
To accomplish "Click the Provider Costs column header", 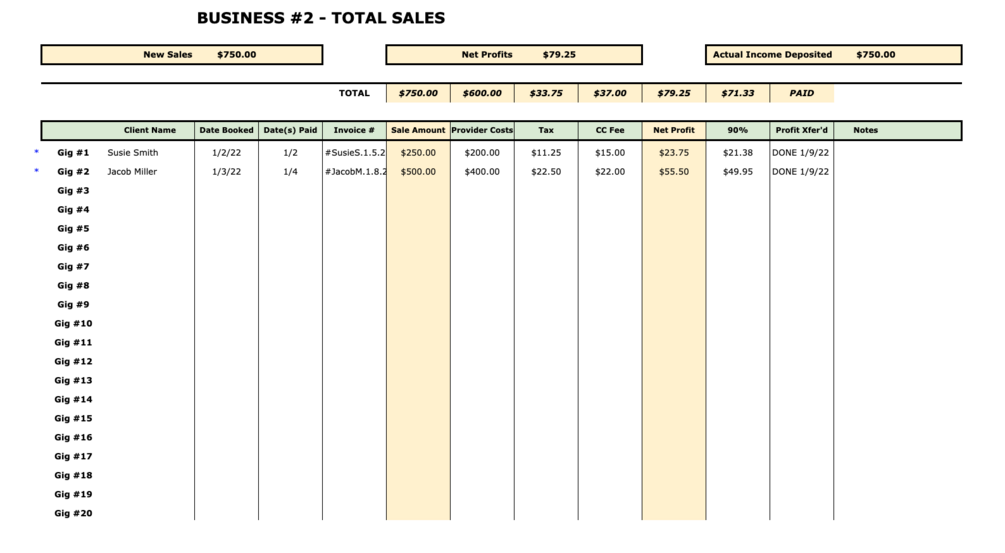I will (x=482, y=130).
